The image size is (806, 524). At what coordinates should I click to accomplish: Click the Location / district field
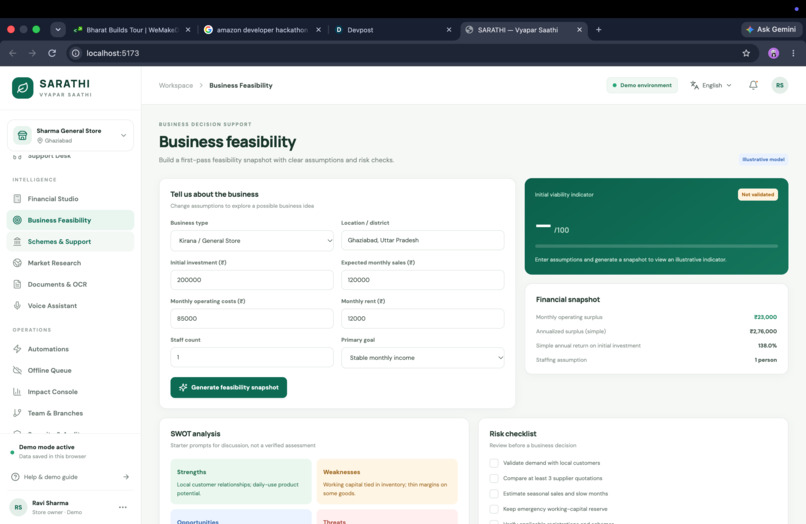click(x=423, y=240)
